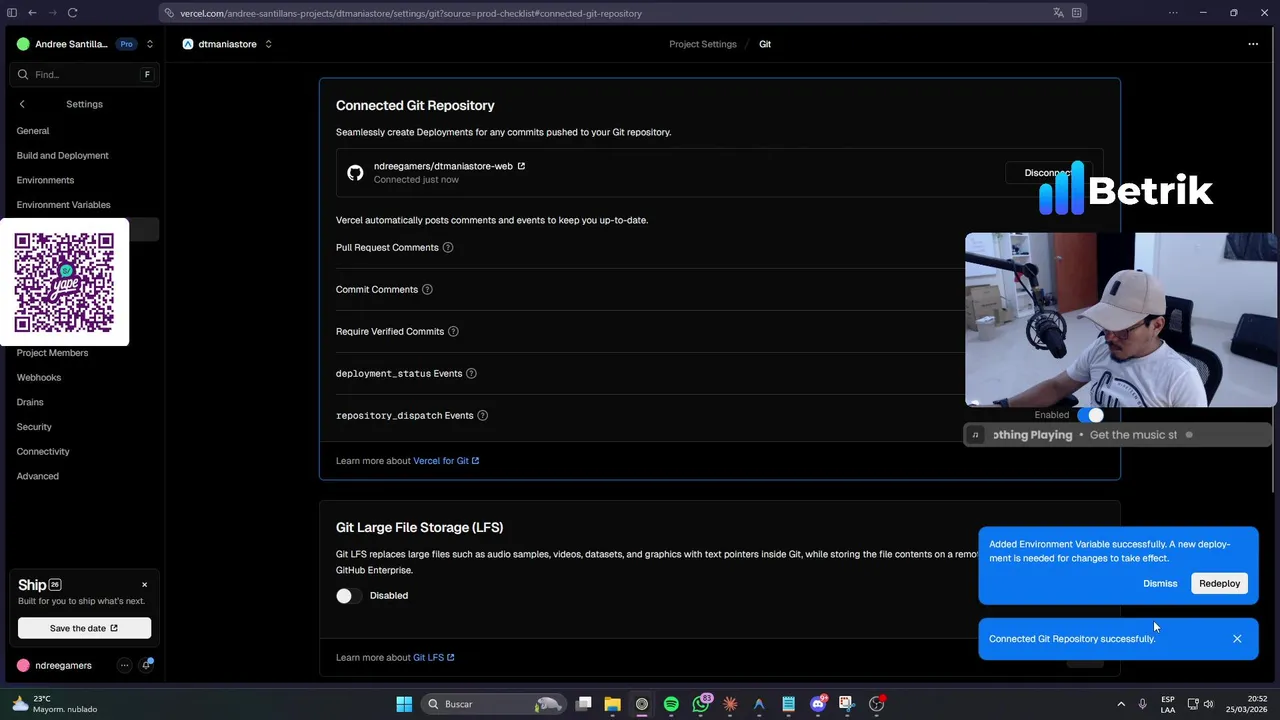The image size is (1280, 720).
Task: Open the volume tray icon
Action: 1209,704
